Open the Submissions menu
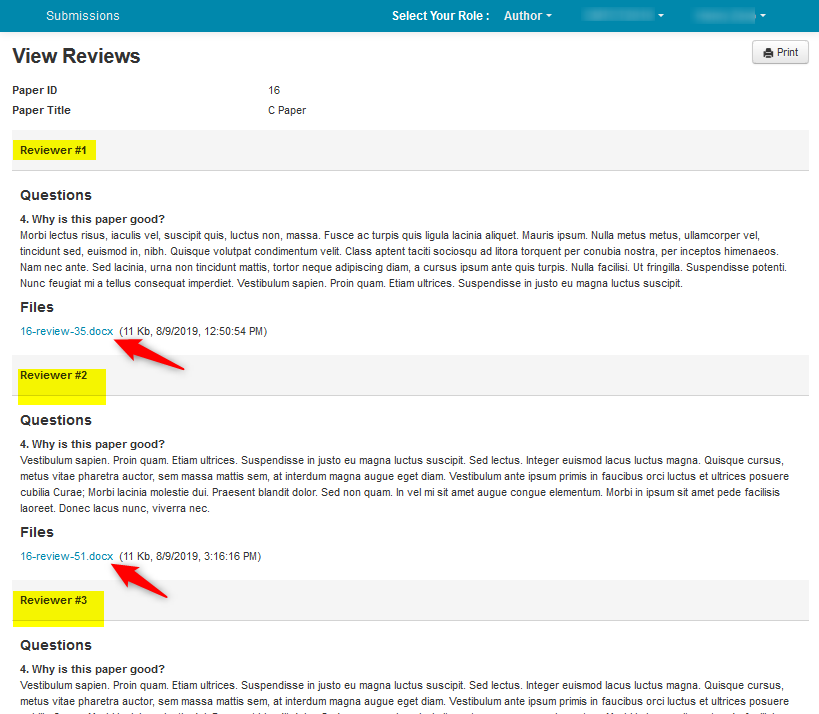Image resolution: width=819 pixels, height=714 pixels. [x=82, y=16]
